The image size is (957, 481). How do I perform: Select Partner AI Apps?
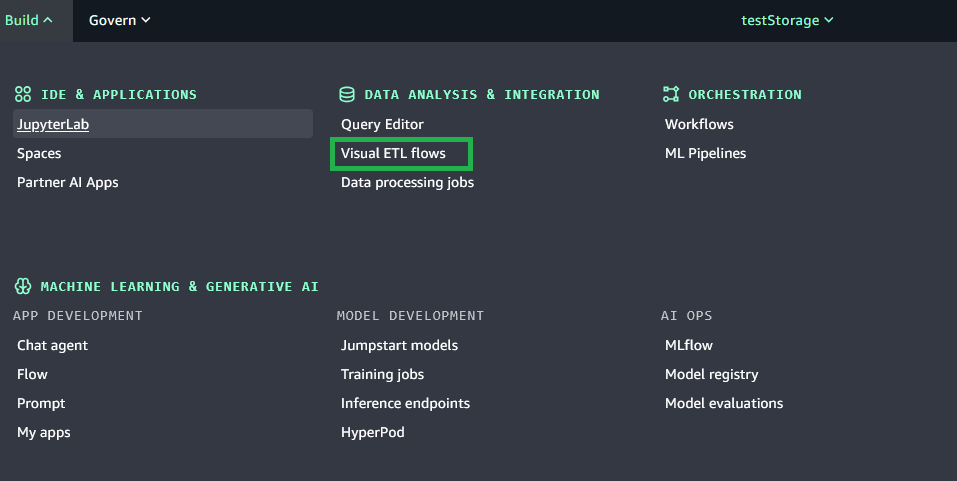67,182
